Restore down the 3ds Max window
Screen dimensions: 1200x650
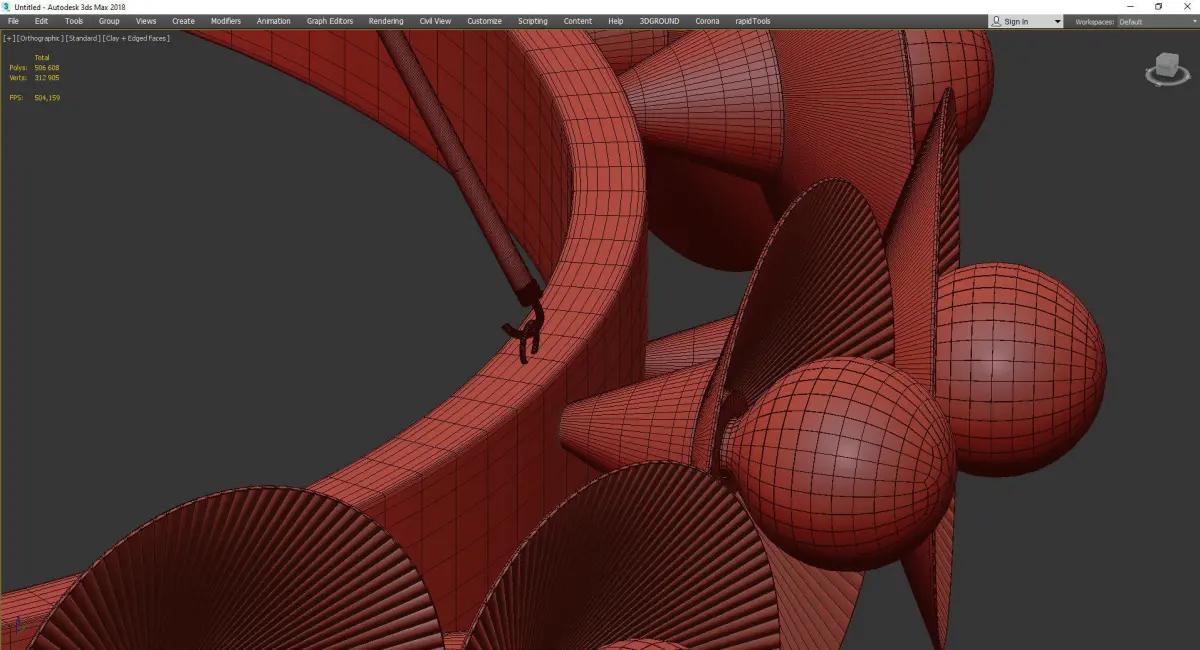(x=1158, y=7)
